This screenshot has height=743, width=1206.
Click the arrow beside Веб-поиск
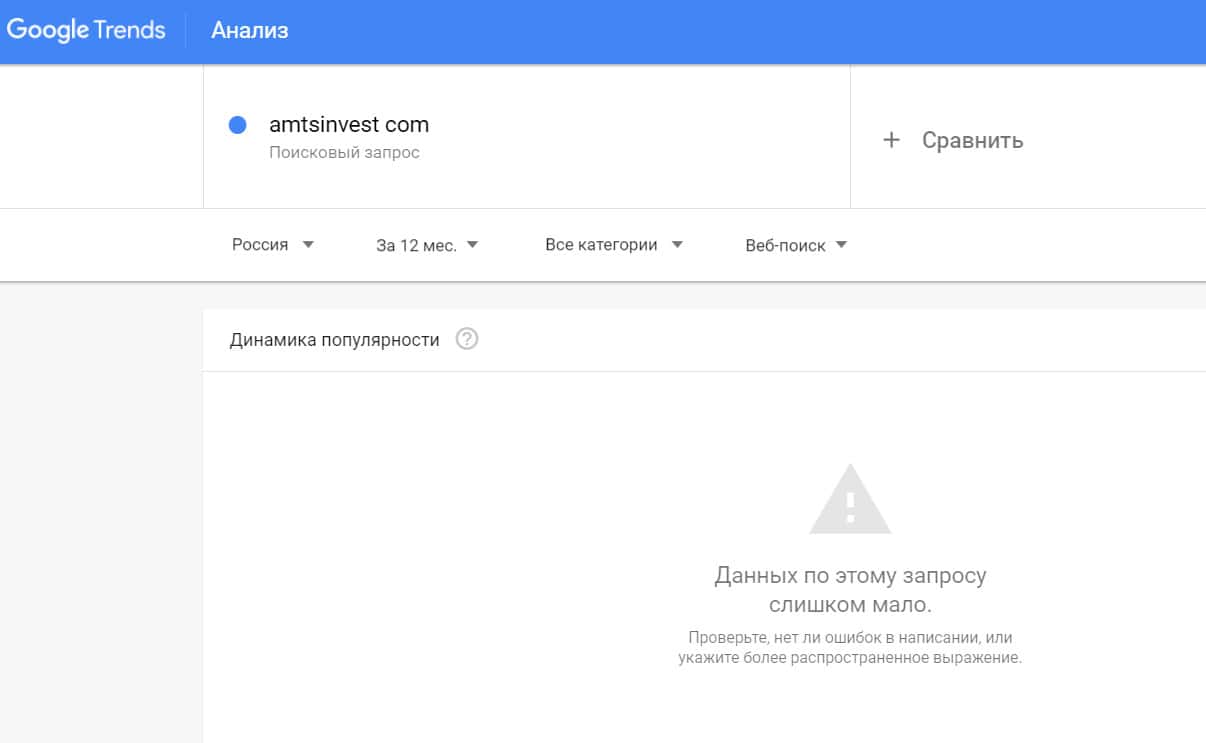pyautogui.click(x=841, y=245)
